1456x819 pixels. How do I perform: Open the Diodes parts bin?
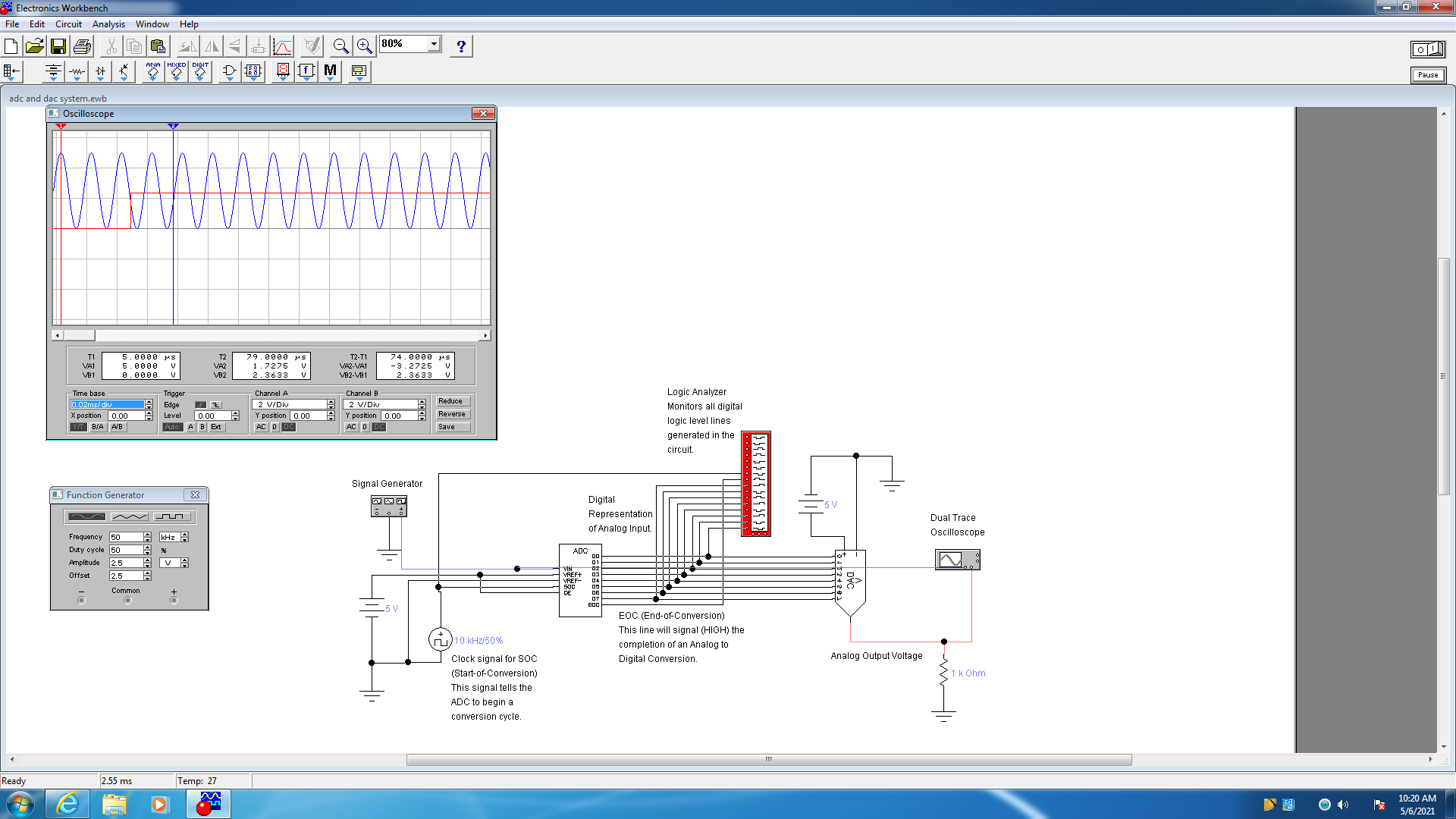(x=100, y=72)
